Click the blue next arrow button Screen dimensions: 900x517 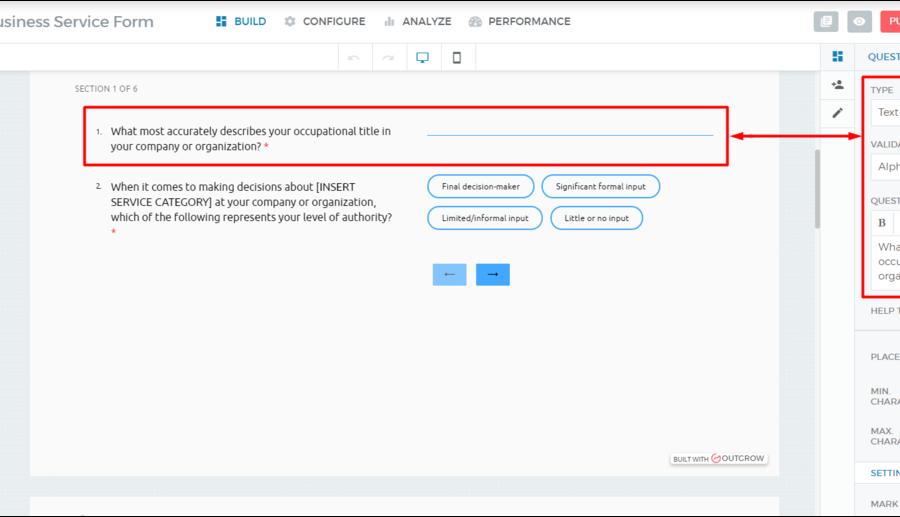coord(492,274)
